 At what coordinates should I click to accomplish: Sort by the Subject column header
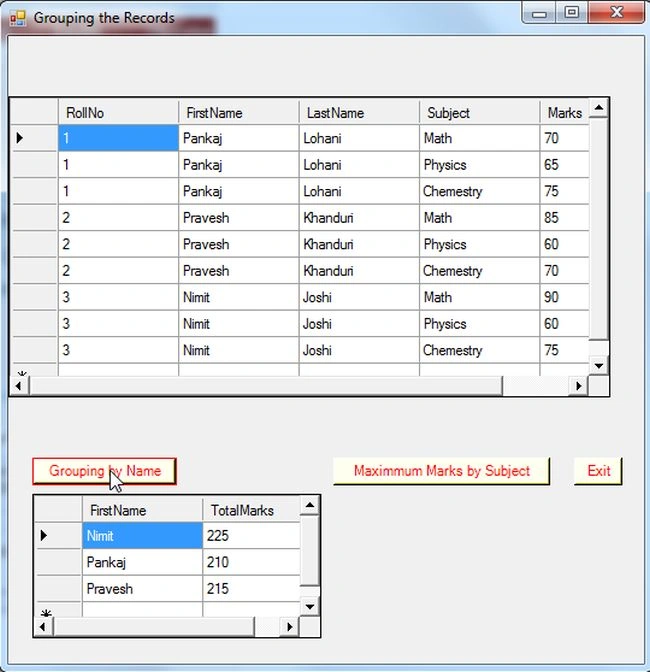[479, 113]
